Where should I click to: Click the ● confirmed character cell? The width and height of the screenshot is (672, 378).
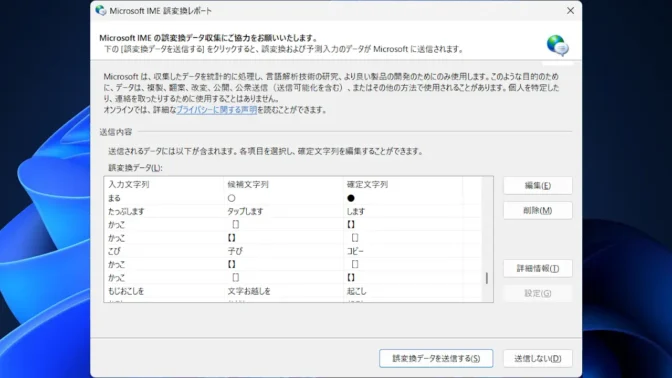351,198
